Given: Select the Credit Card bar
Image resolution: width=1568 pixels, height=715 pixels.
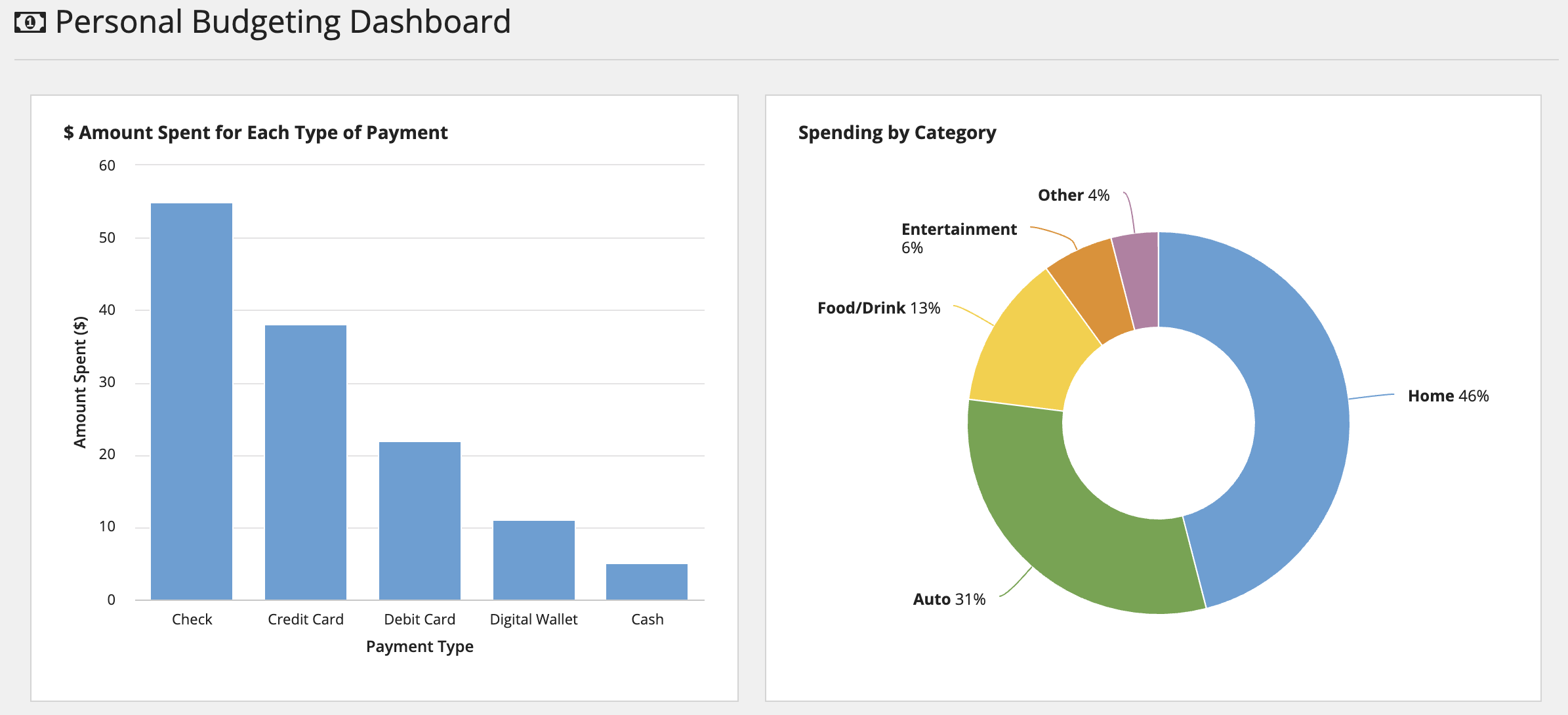Looking at the screenshot, I should pyautogui.click(x=306, y=462).
